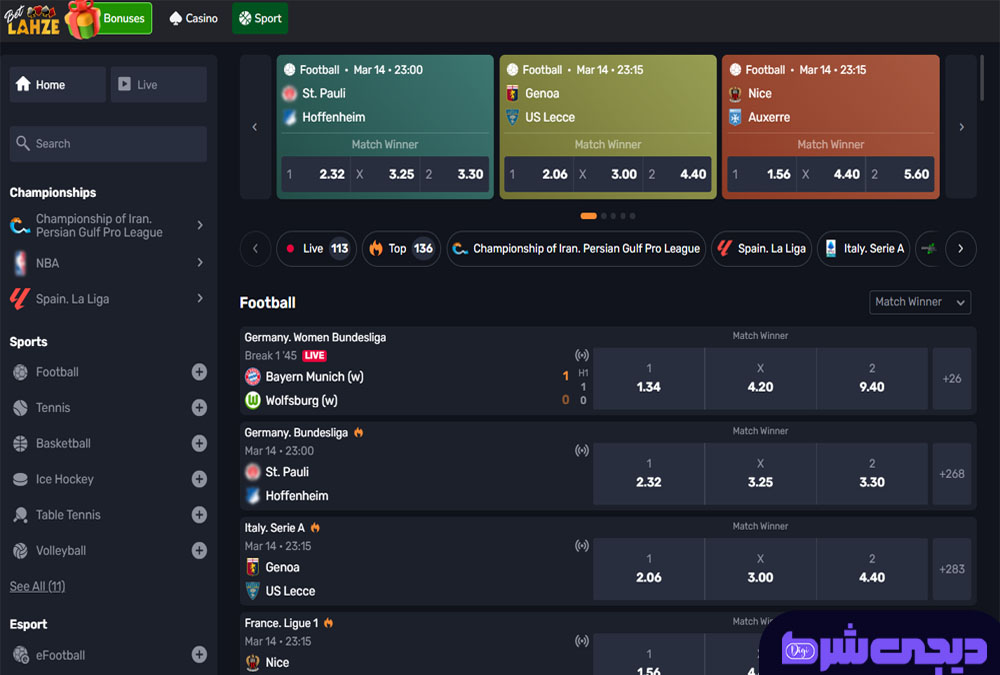1000x675 pixels.
Task: Switch to the Sport tab
Action: click(x=260, y=19)
